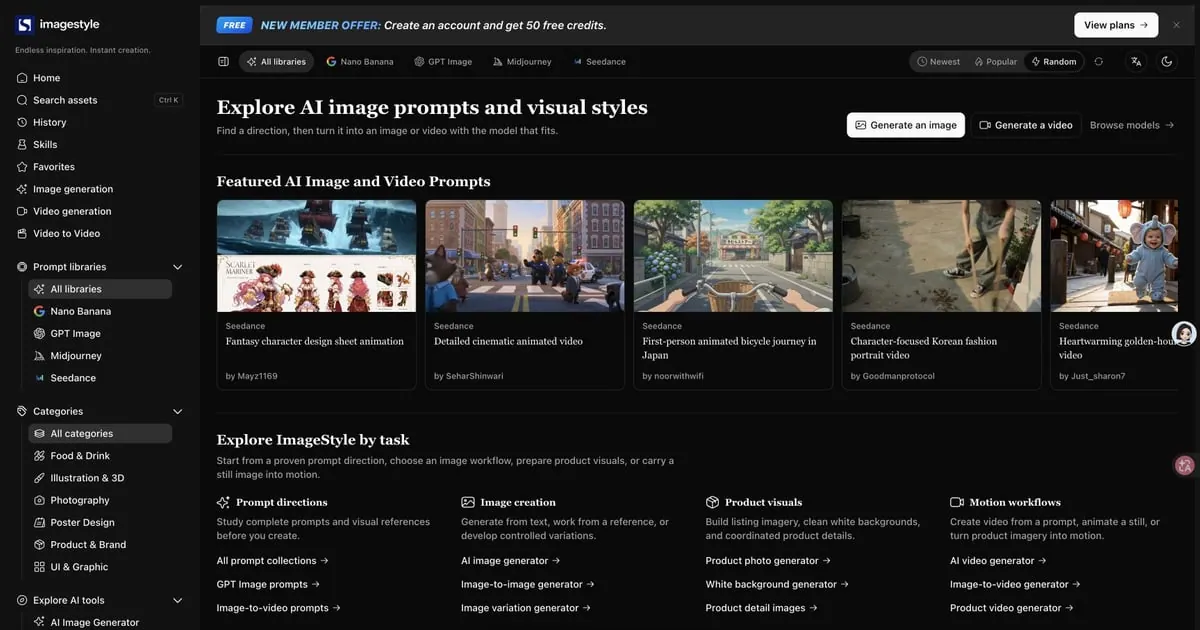Image resolution: width=1200 pixels, height=630 pixels.
Task: Open White background generator link
Action: coord(777,584)
